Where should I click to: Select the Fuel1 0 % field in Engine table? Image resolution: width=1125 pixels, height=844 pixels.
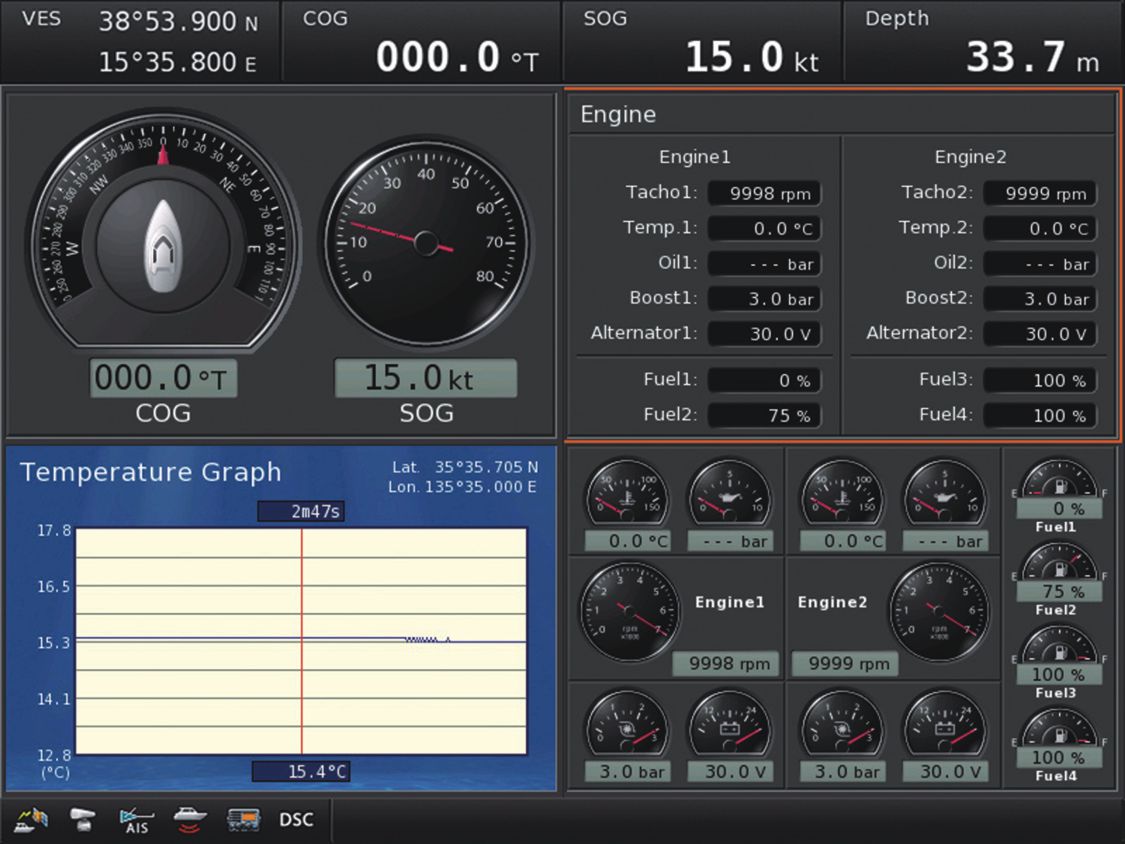[764, 380]
